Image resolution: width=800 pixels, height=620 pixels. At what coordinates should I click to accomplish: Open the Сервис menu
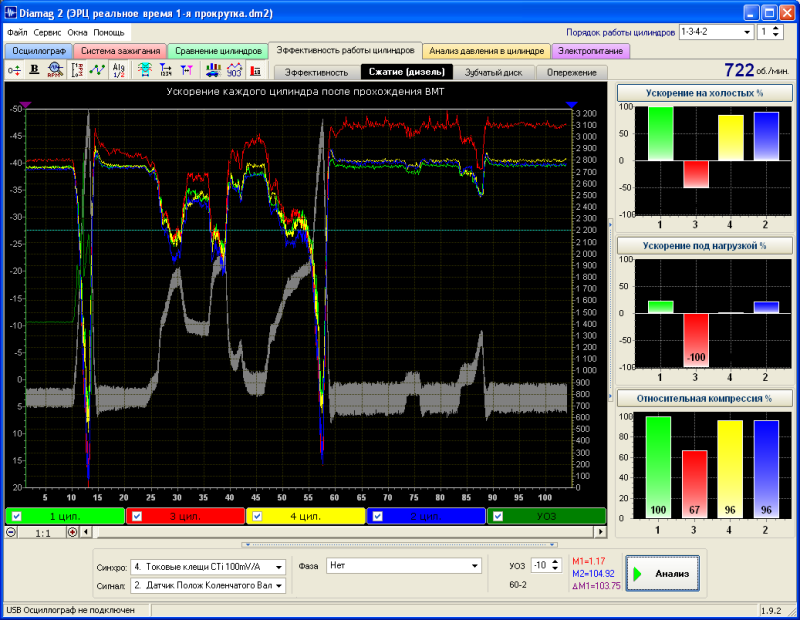47,32
